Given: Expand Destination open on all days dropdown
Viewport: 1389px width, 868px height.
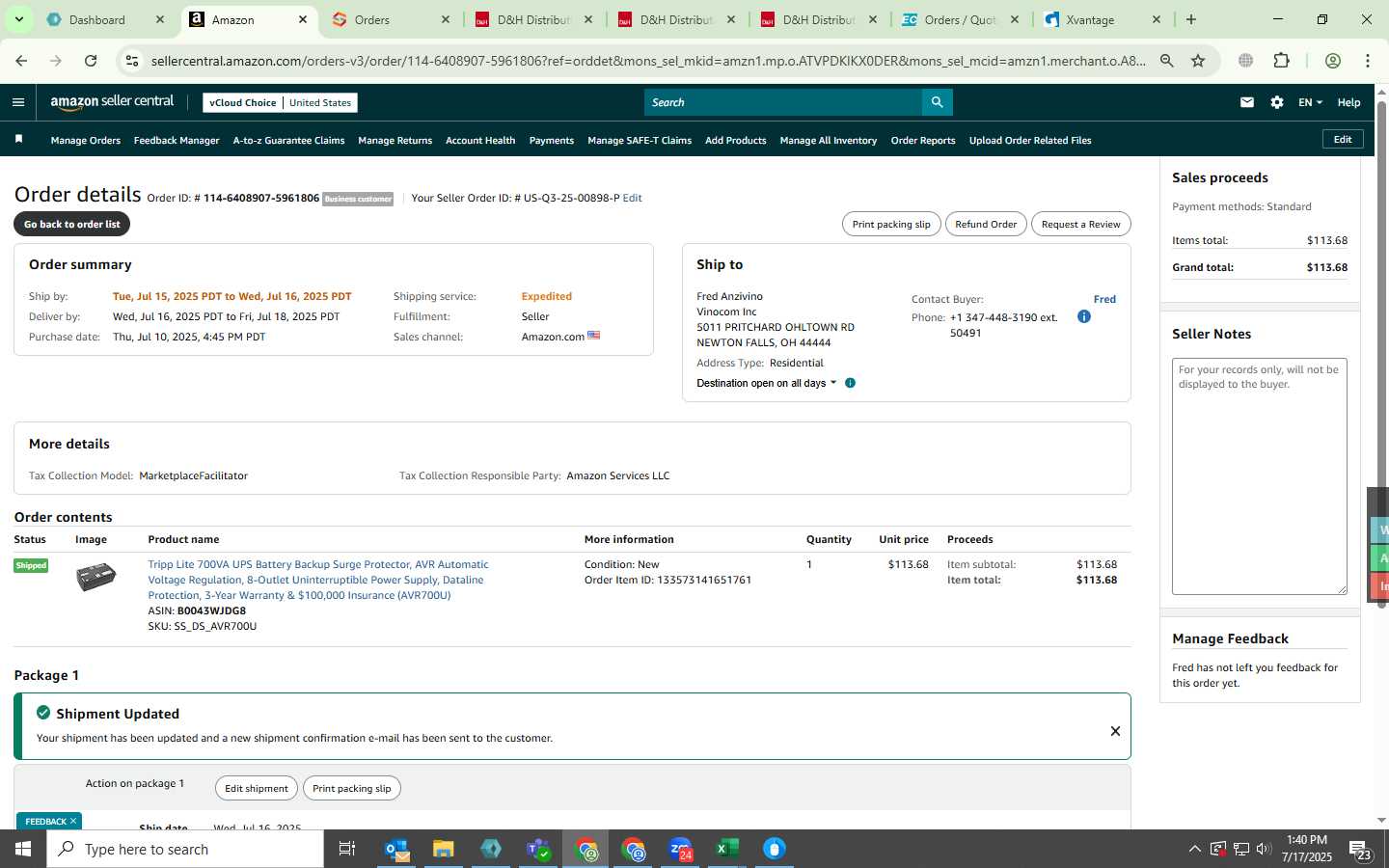Looking at the screenshot, I should (767, 383).
